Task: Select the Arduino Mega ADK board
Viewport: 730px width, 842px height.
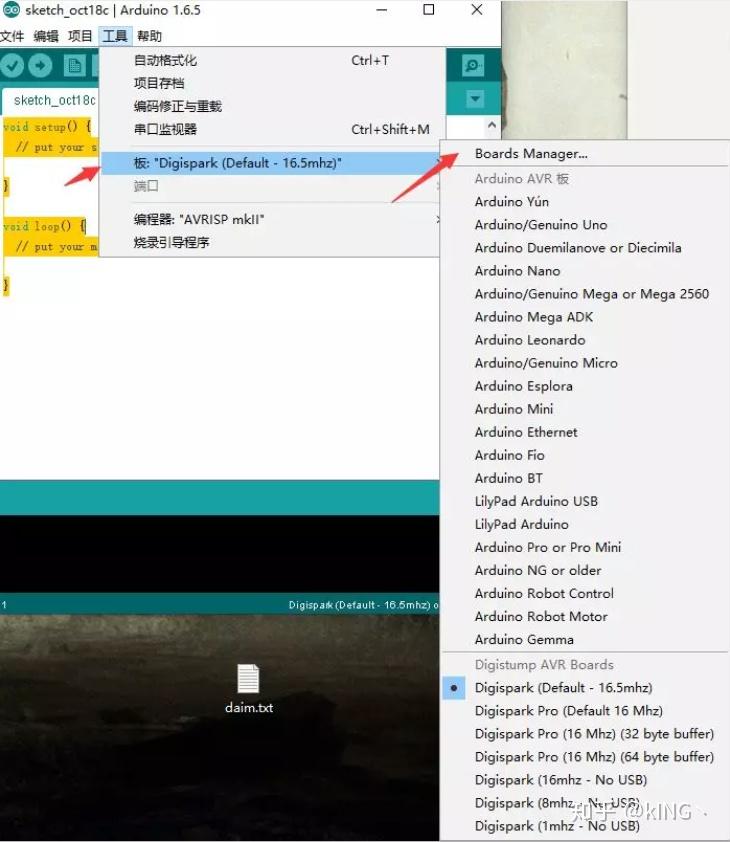Action: coord(584,317)
